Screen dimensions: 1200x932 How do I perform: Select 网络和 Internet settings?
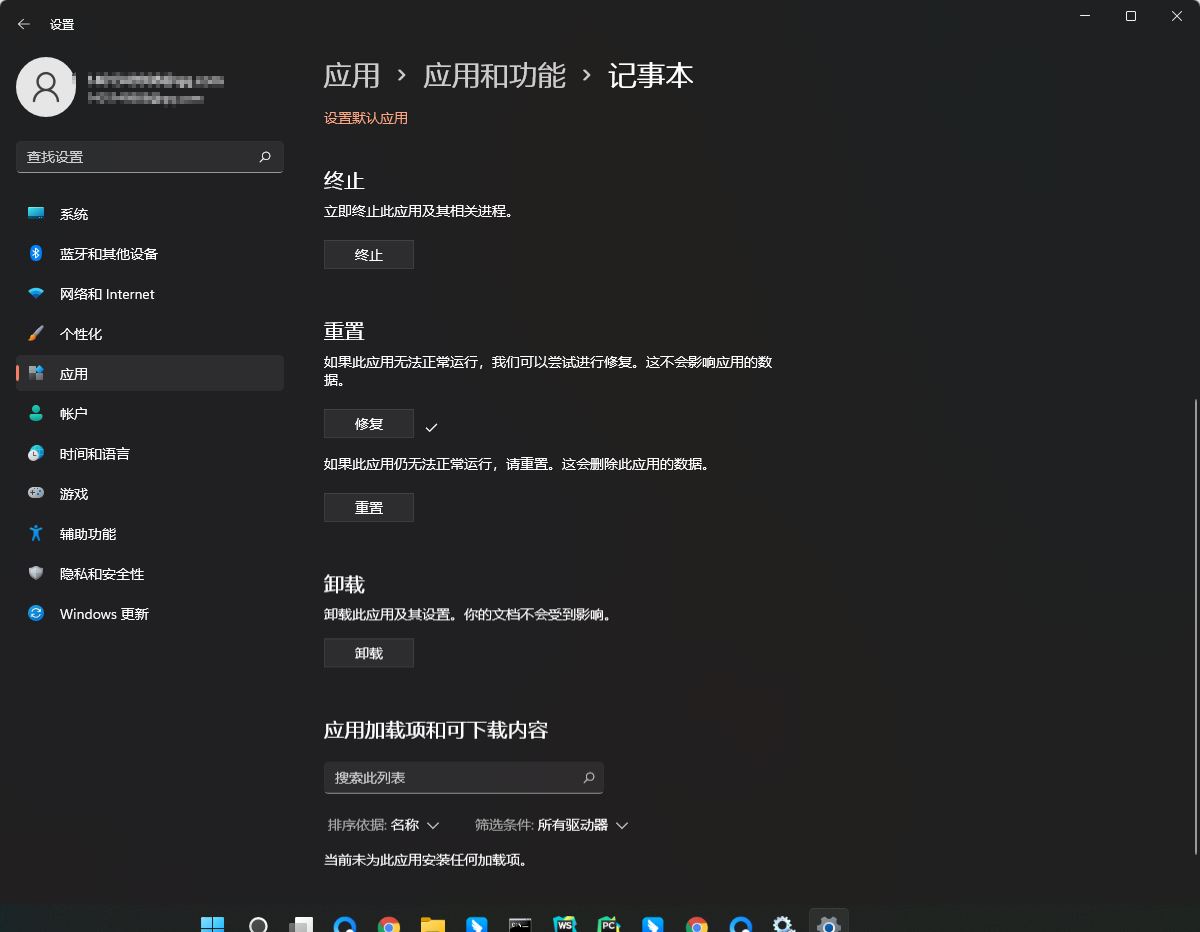tap(105, 293)
